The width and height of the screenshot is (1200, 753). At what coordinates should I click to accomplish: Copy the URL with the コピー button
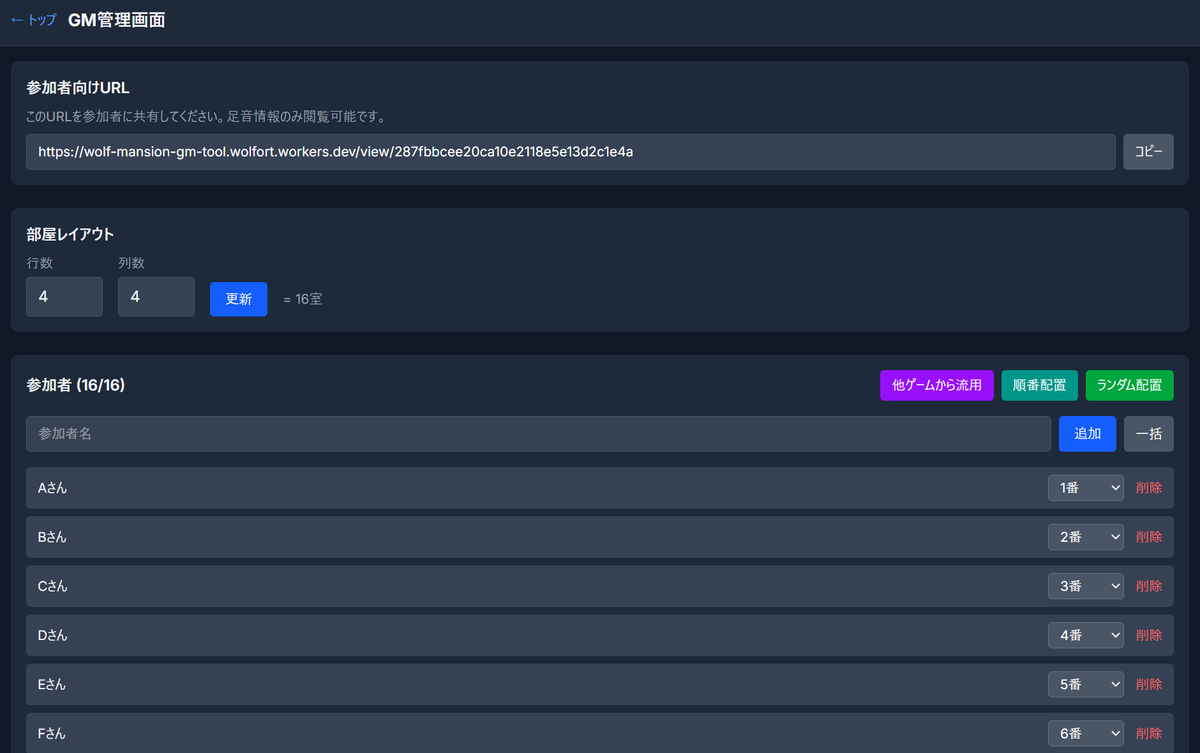[1148, 152]
